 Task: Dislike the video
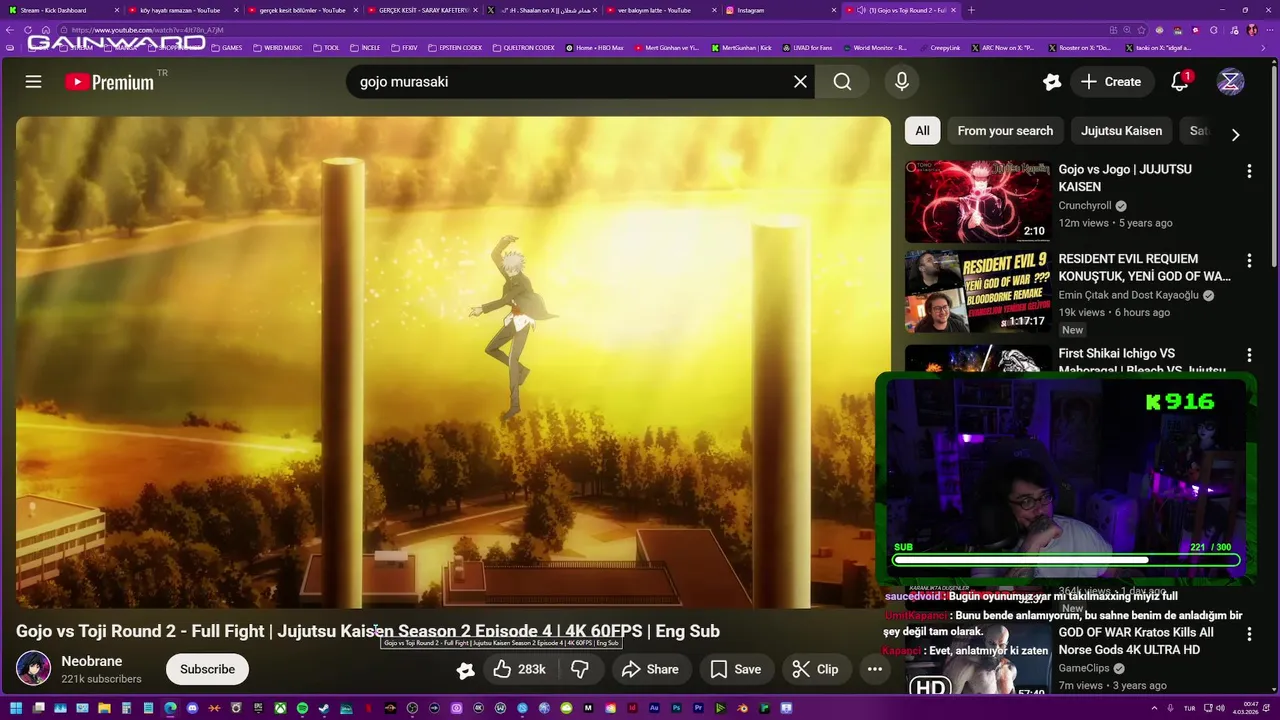pos(580,669)
